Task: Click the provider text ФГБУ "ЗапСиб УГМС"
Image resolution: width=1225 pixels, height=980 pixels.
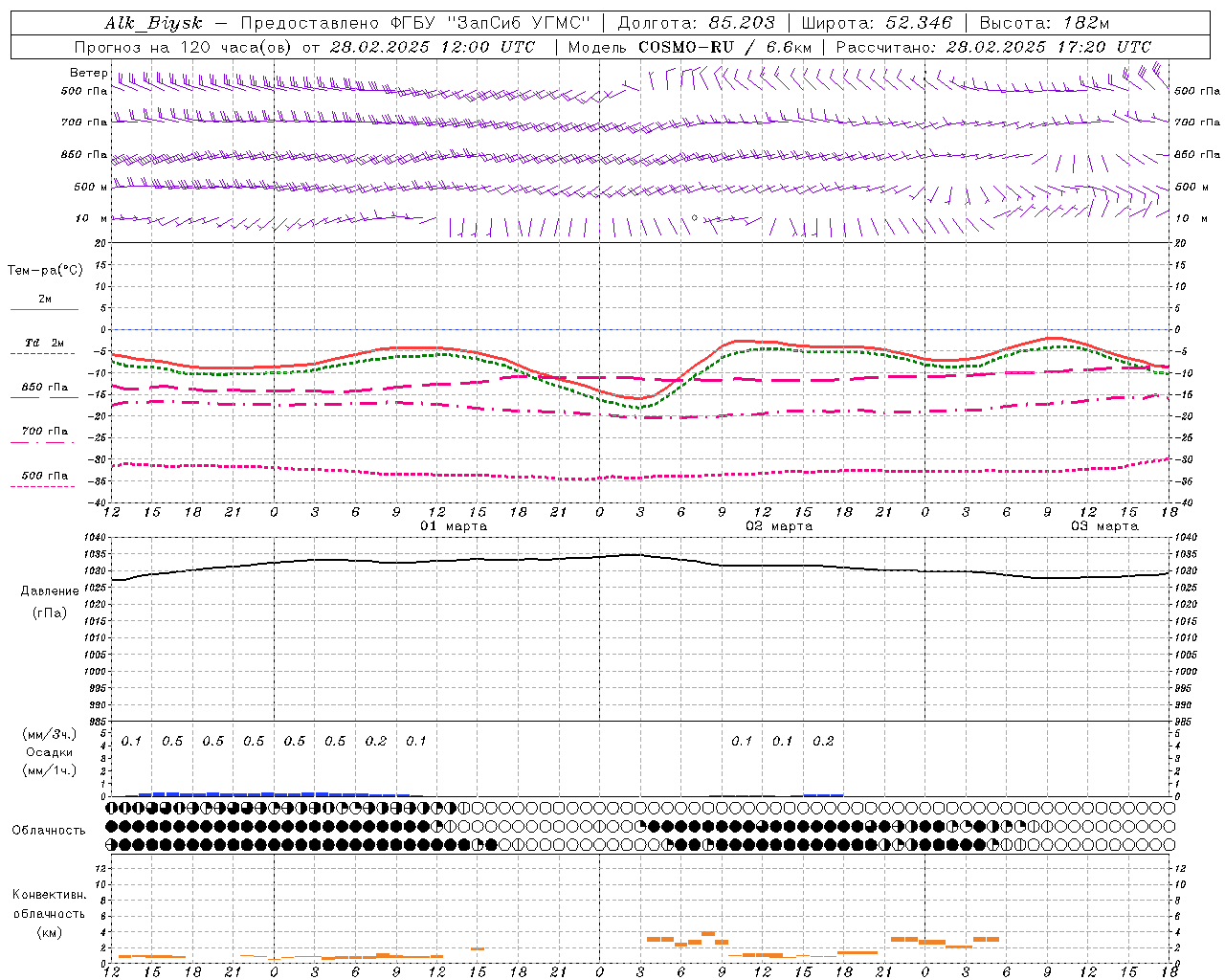Action: (489, 23)
